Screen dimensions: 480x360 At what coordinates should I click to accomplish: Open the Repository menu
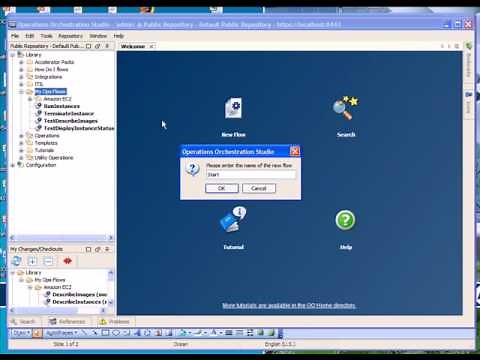pyautogui.click(x=71, y=36)
